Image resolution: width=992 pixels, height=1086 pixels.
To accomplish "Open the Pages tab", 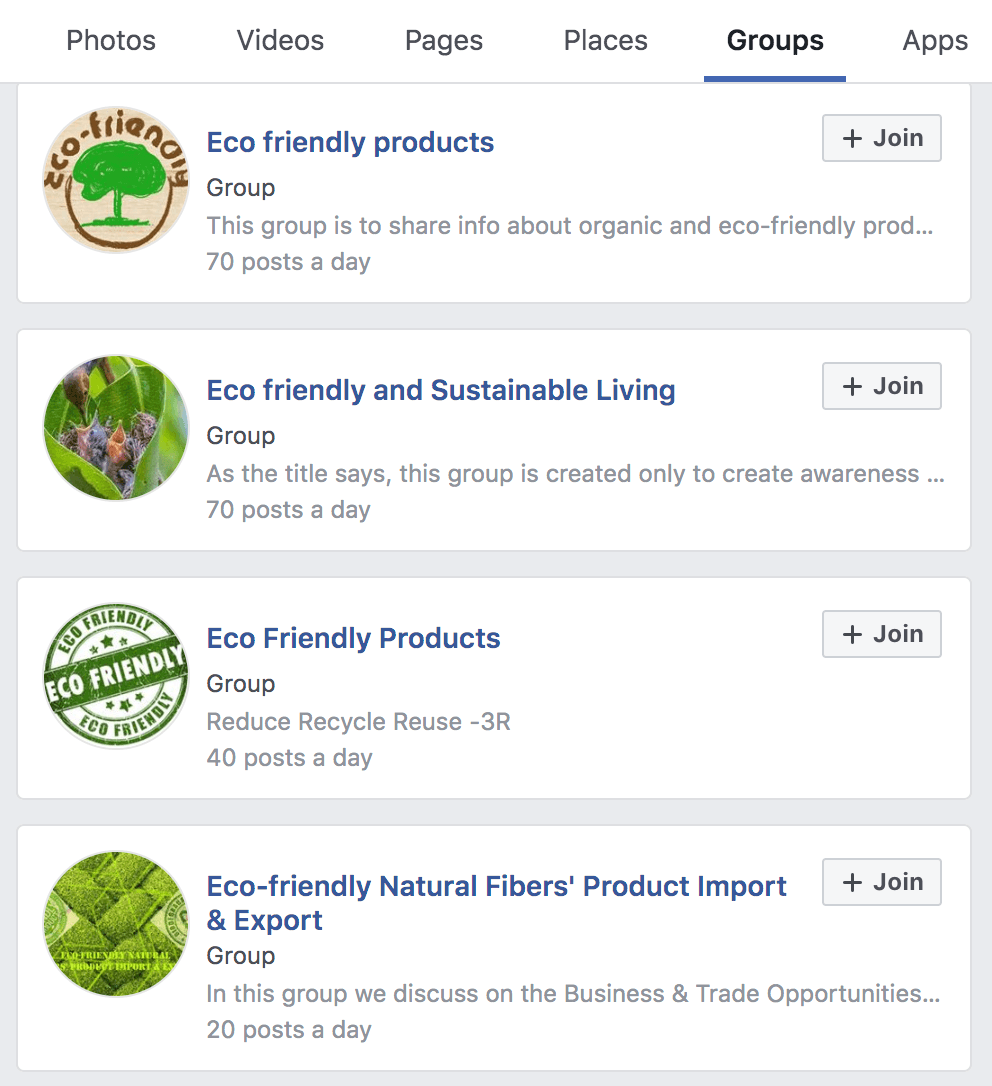I will [444, 41].
